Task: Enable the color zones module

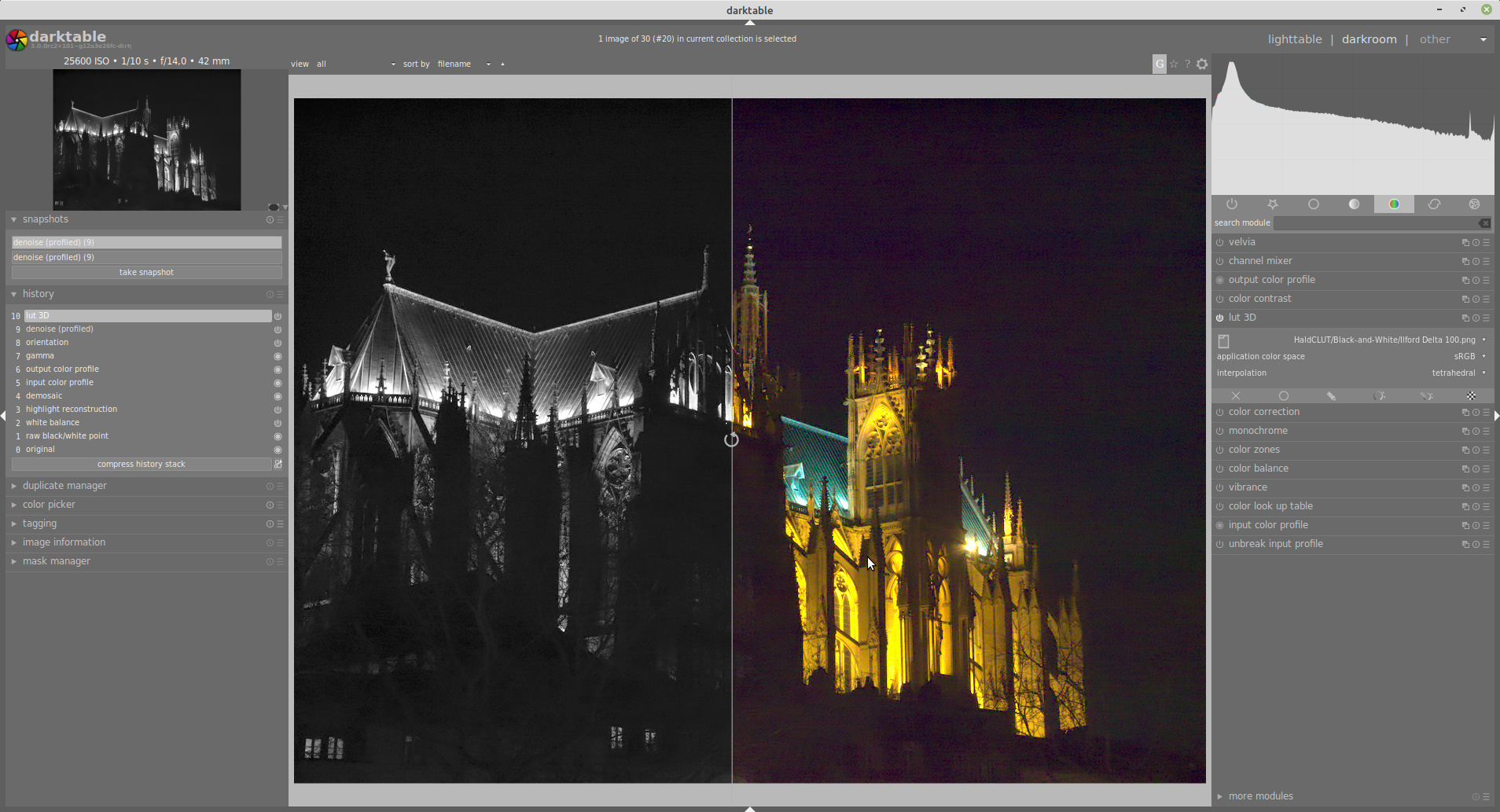Action: (1220, 450)
